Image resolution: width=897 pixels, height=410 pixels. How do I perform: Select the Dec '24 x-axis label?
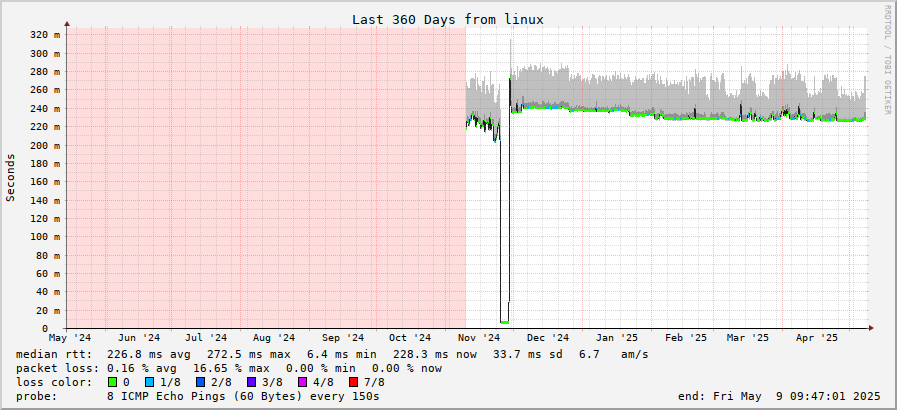(549, 338)
